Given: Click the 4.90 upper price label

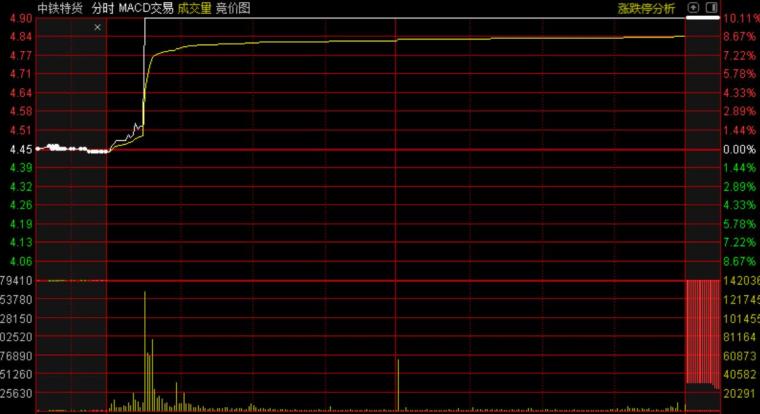Looking at the screenshot, I should 21,18.
